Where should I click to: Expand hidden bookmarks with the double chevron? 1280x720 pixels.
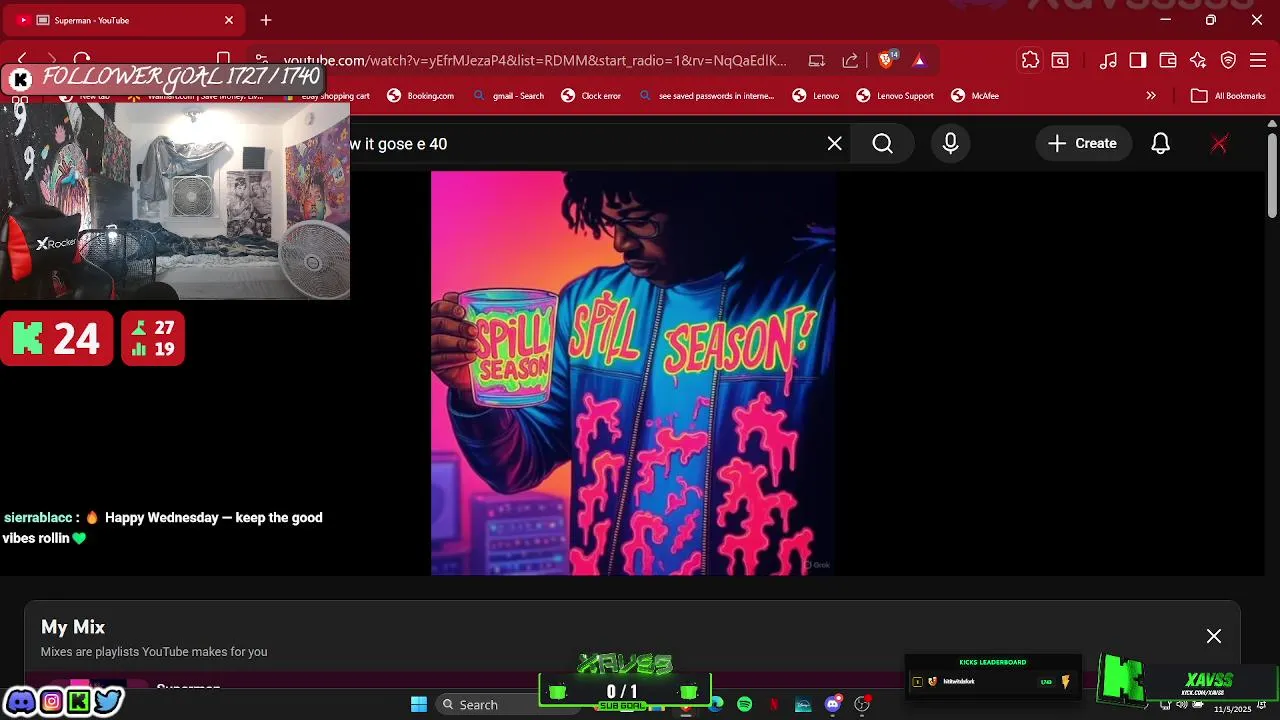pyautogui.click(x=1151, y=96)
